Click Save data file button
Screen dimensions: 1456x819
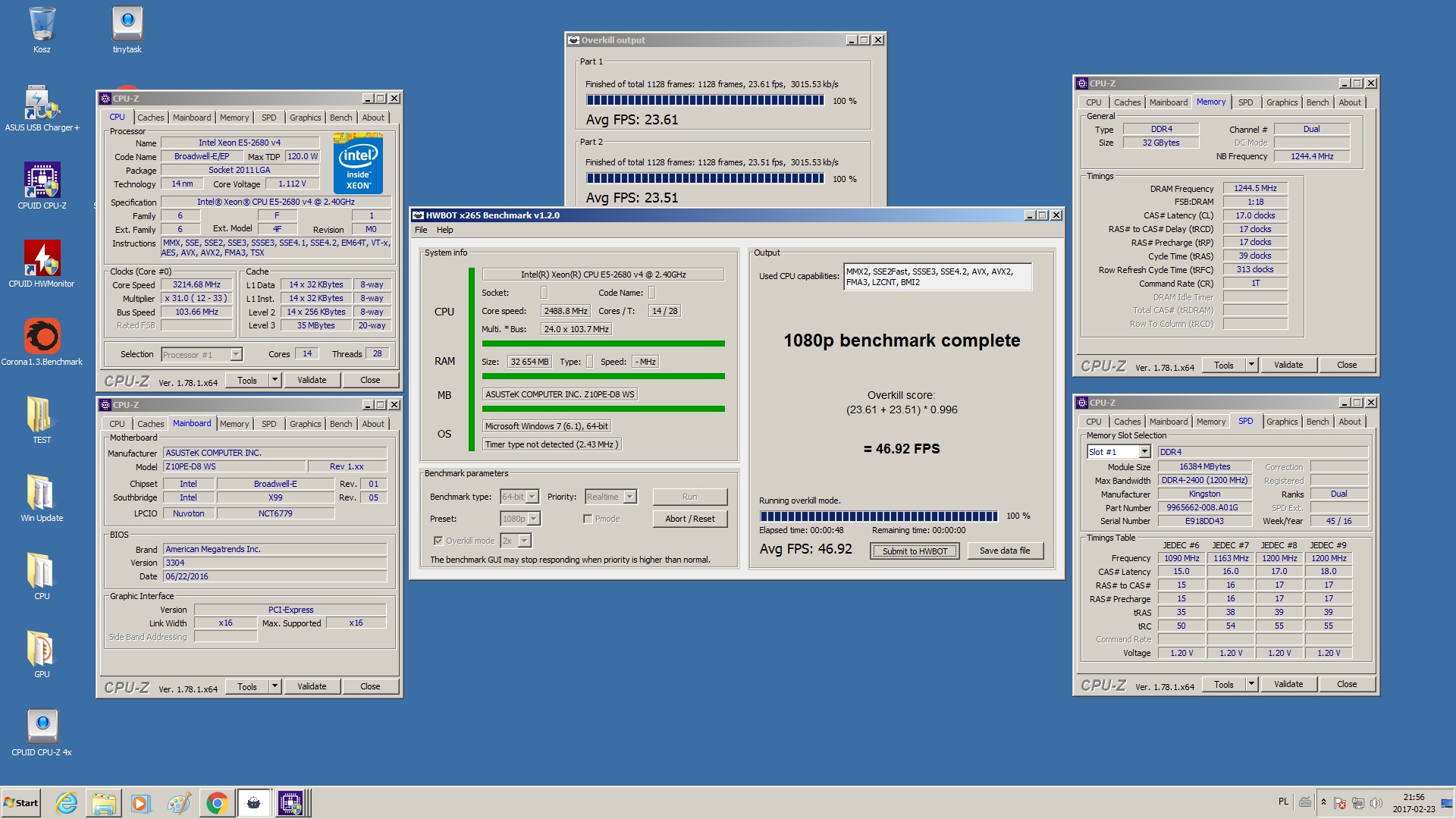(x=1005, y=551)
